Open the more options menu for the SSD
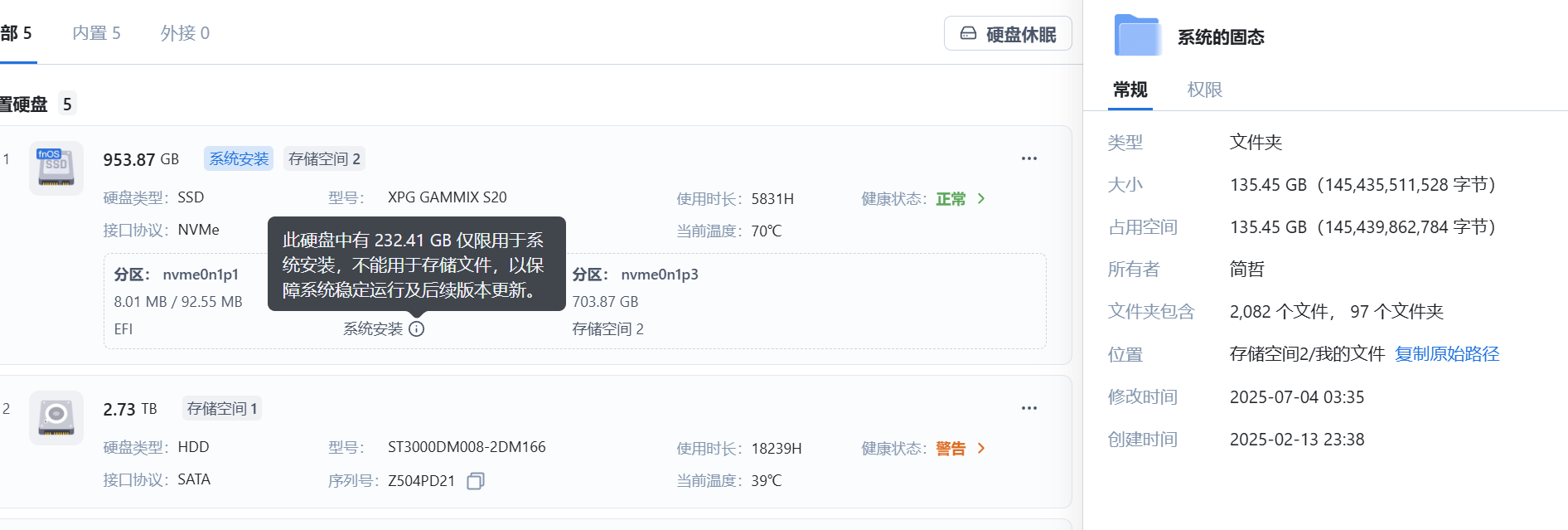Screen dimensions: 1568x530 (1029, 158)
